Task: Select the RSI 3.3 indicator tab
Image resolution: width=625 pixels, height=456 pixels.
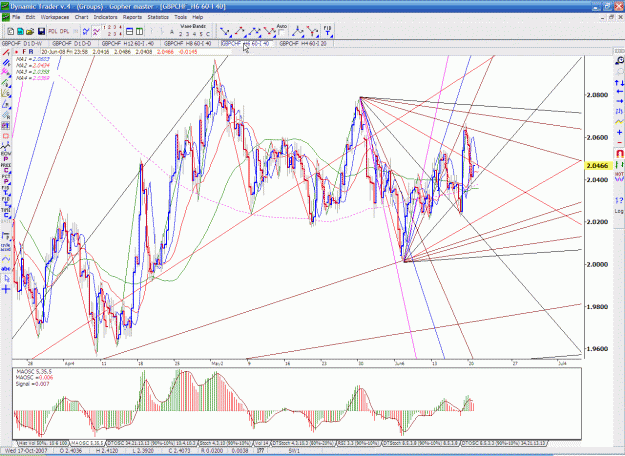Action: point(358,443)
